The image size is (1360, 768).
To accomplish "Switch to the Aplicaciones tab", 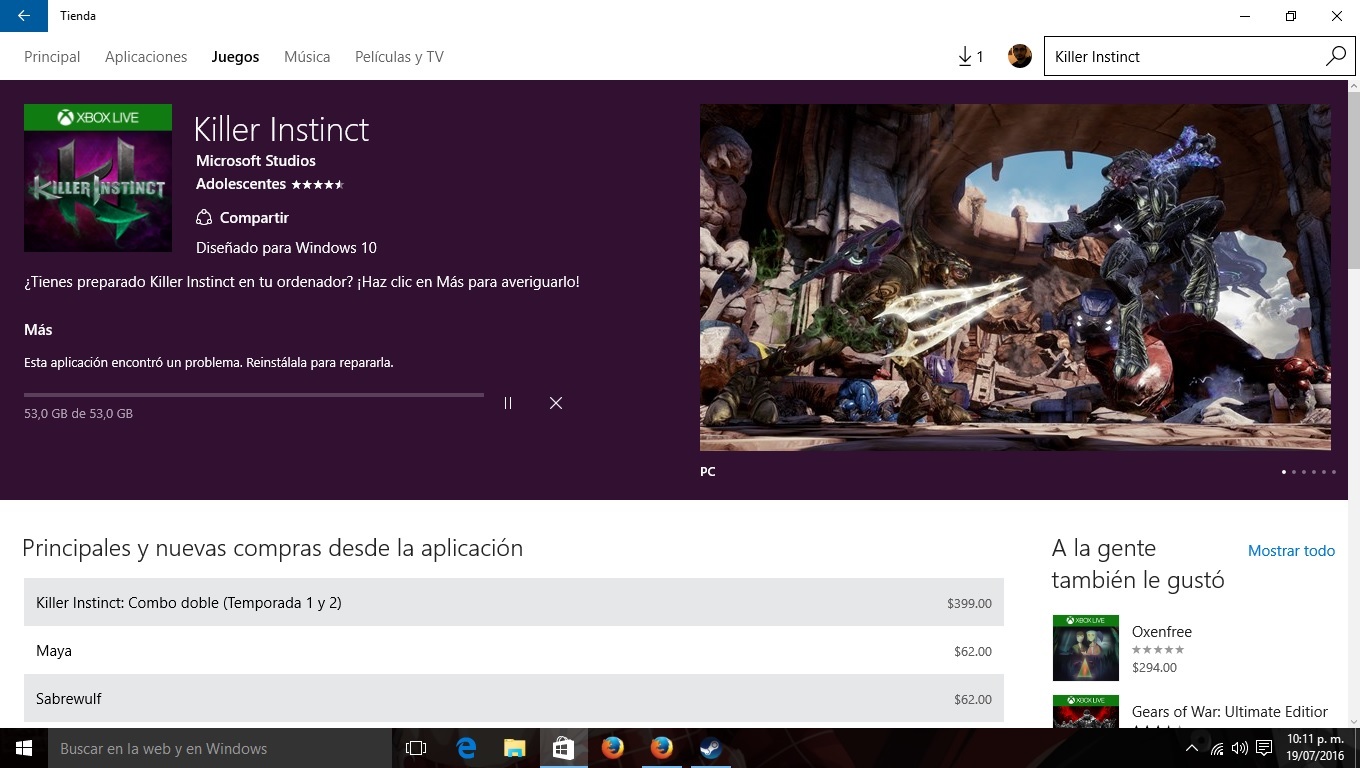I will 146,57.
